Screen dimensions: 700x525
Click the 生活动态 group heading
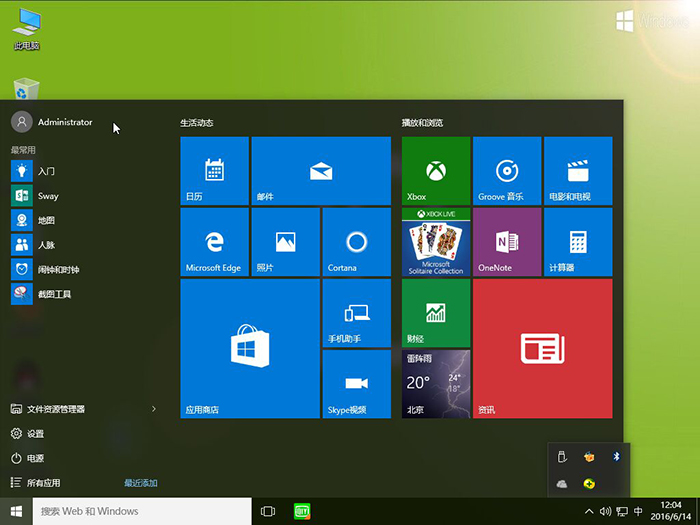pos(196,123)
